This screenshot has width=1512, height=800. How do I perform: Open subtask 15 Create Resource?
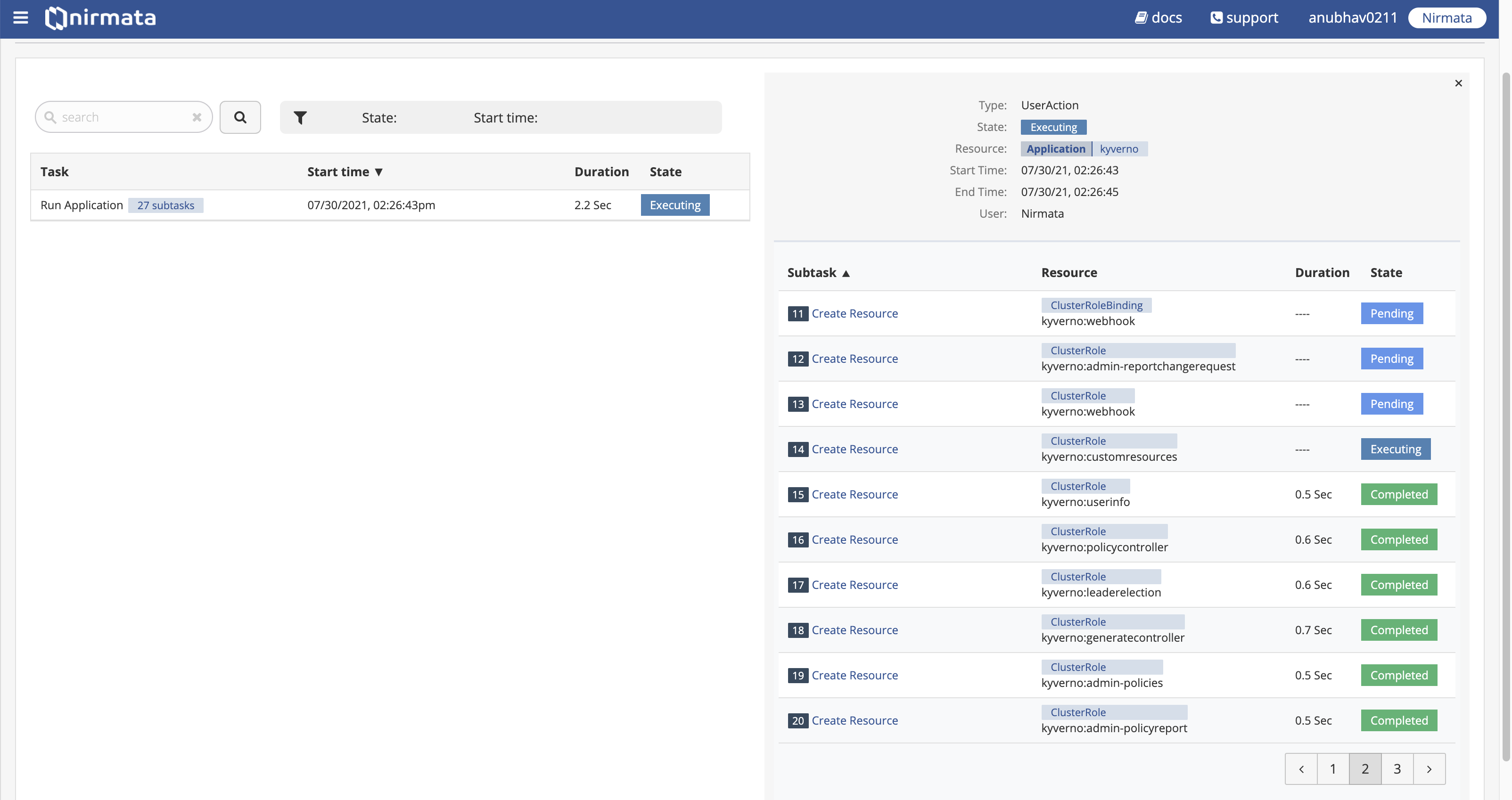854,495
